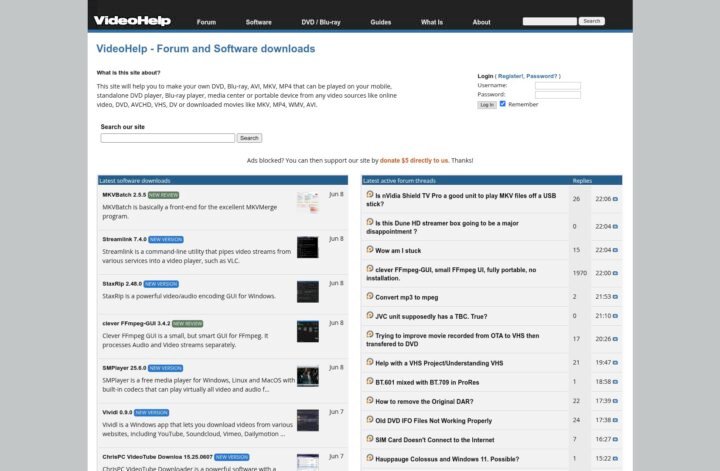Open BT.601 mixed with BT.709 thread
720x471 pixels.
point(427,382)
